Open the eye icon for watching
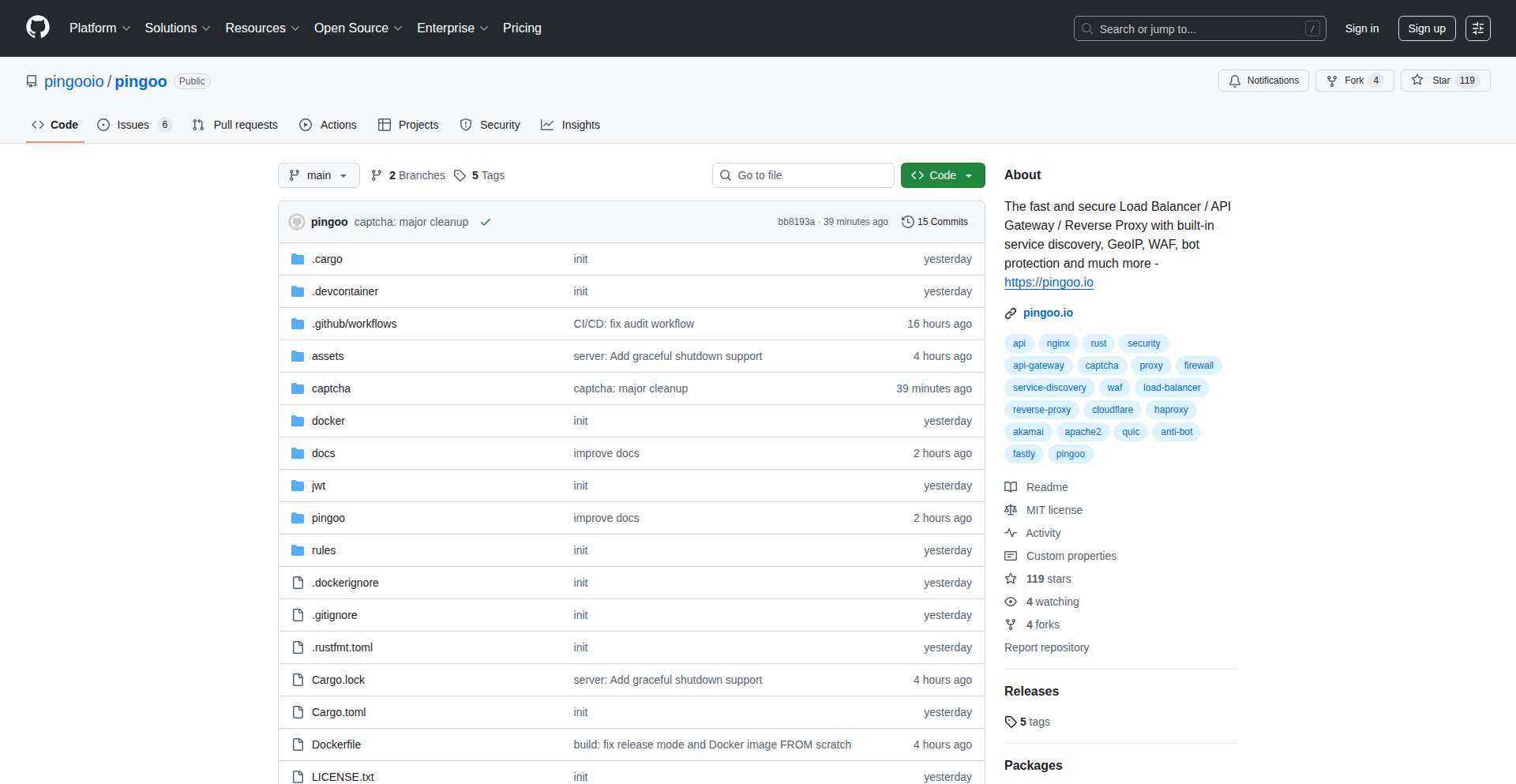This screenshot has width=1516, height=784. tap(1011, 602)
